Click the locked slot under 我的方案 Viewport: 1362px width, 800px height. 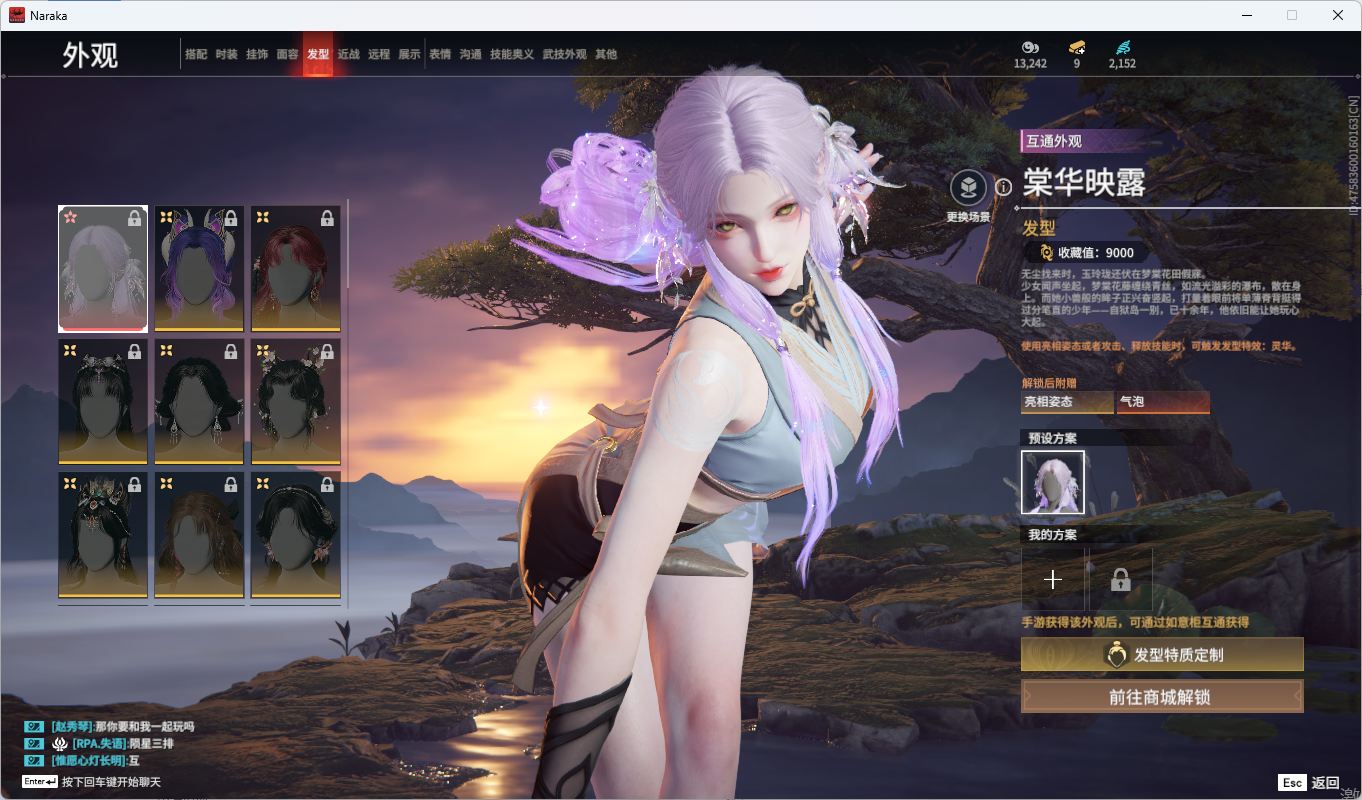click(1120, 579)
